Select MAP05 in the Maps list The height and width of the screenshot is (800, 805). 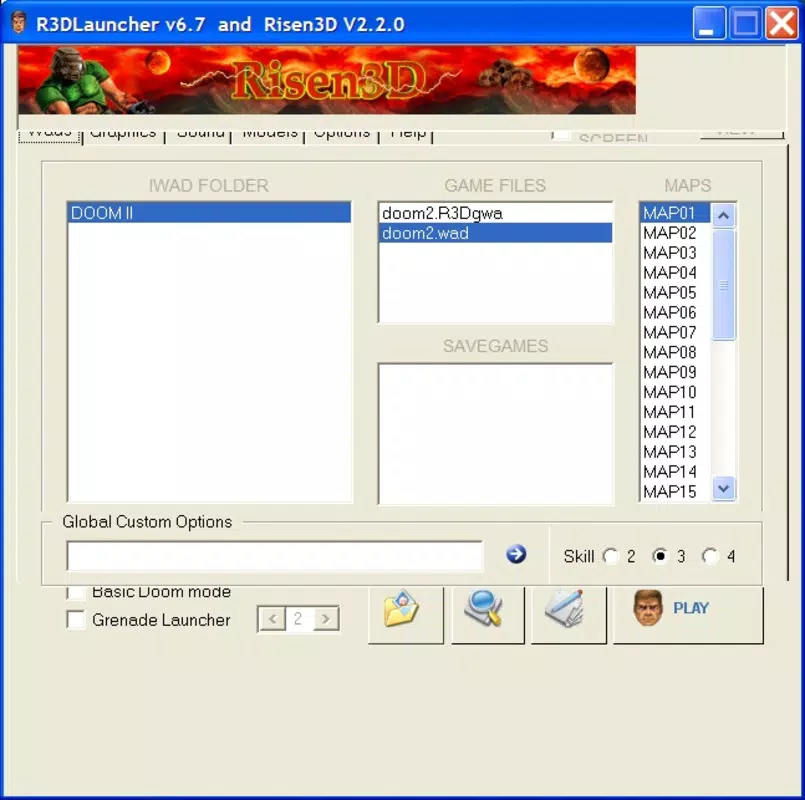(x=675, y=293)
